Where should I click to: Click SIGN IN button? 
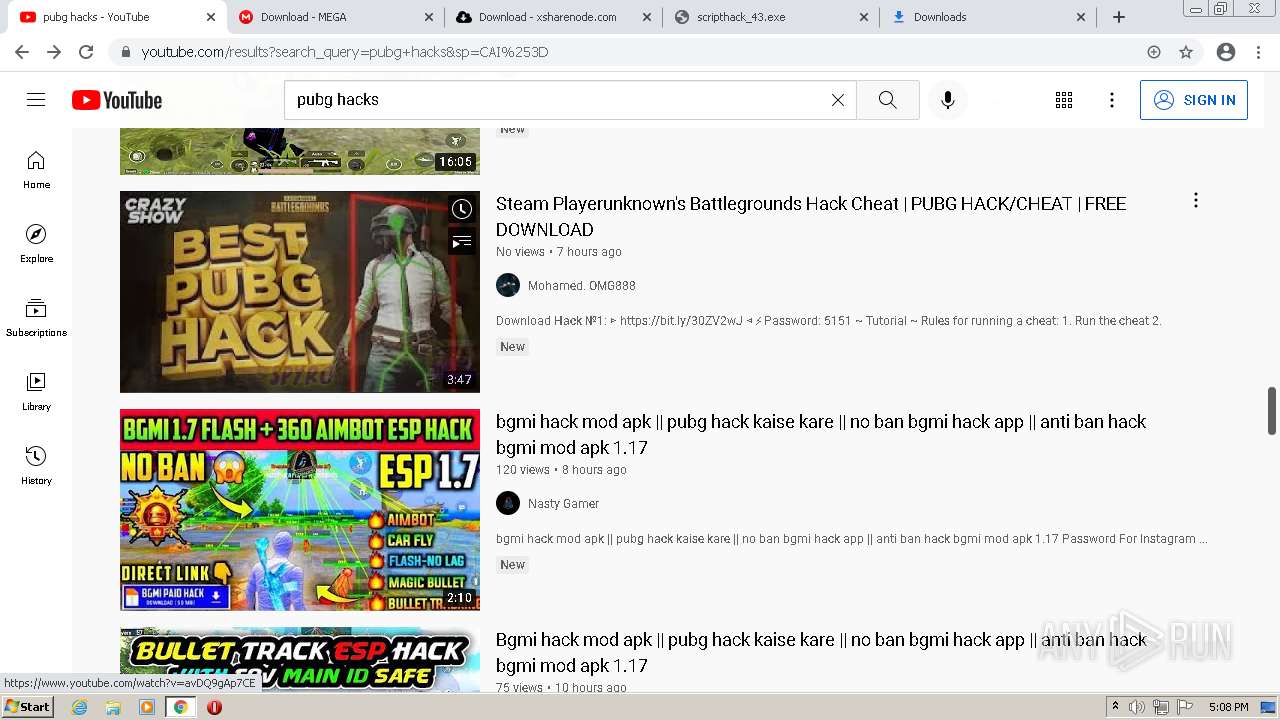point(1194,100)
